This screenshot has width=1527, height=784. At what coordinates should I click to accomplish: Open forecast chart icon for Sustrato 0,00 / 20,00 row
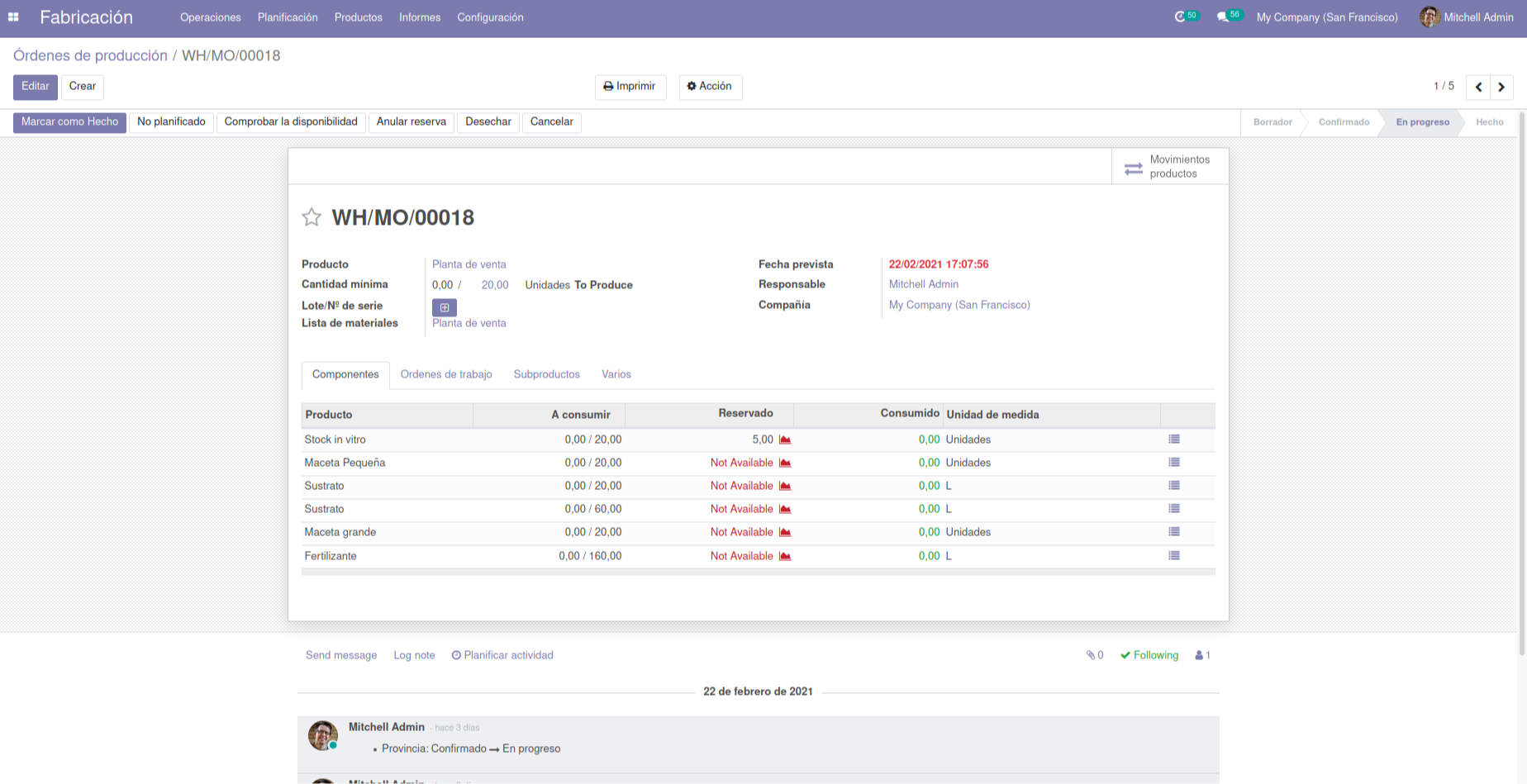click(x=785, y=486)
